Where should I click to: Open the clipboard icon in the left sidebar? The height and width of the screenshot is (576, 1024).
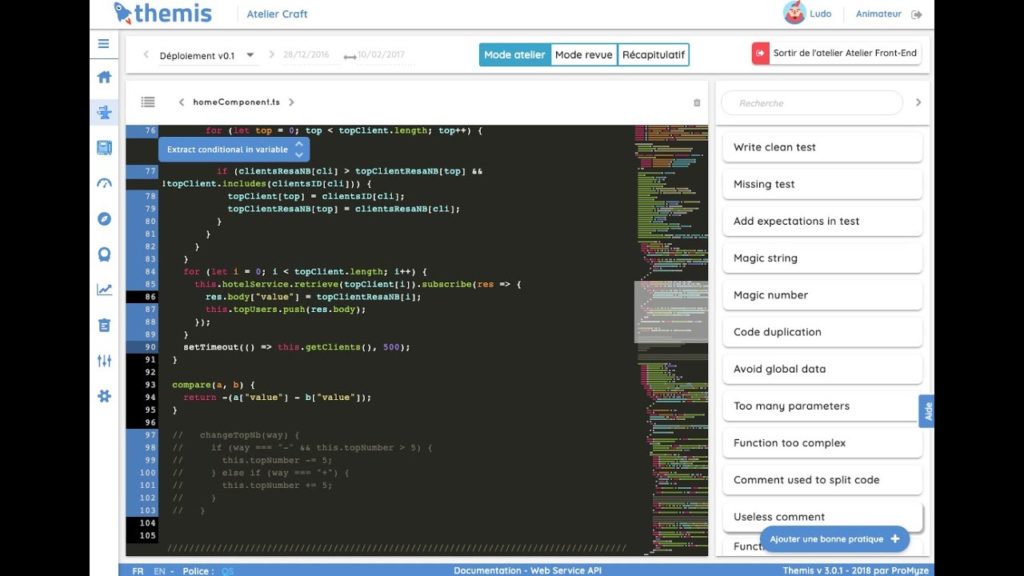[104, 324]
